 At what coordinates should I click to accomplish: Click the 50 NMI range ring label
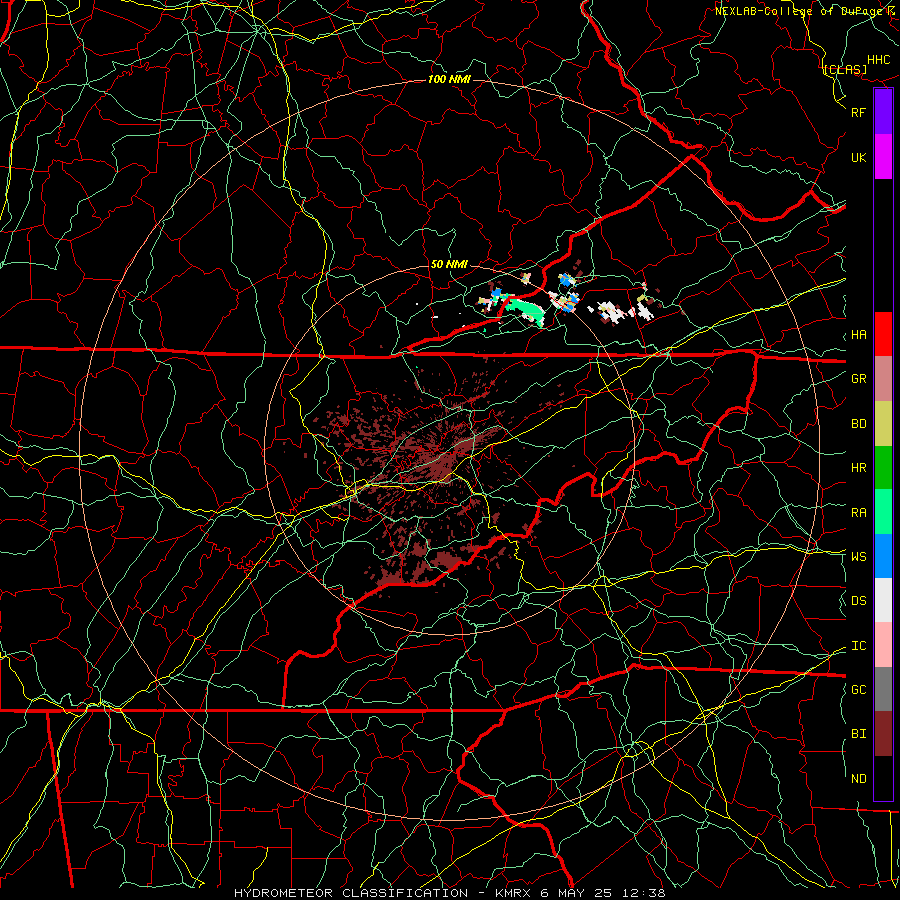click(449, 264)
